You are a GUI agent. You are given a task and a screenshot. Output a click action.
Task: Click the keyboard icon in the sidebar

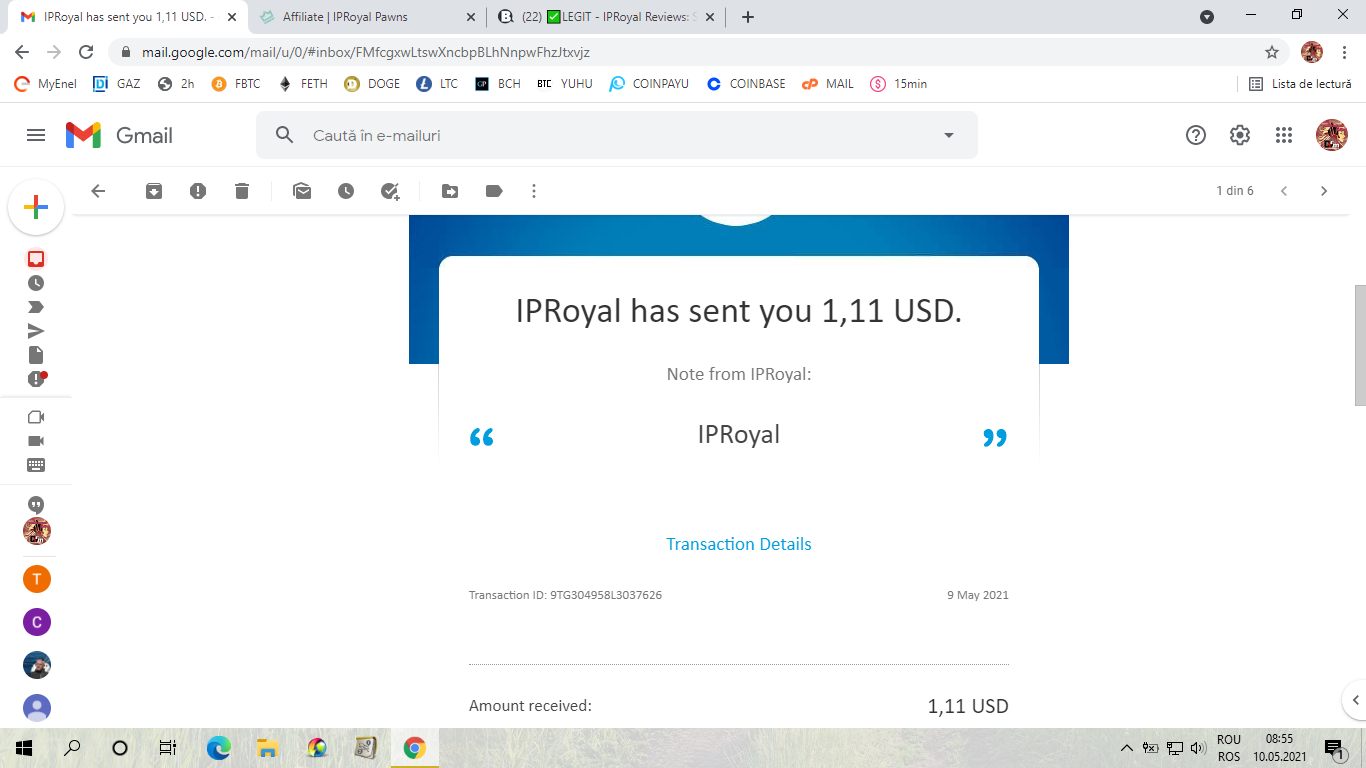click(36, 465)
